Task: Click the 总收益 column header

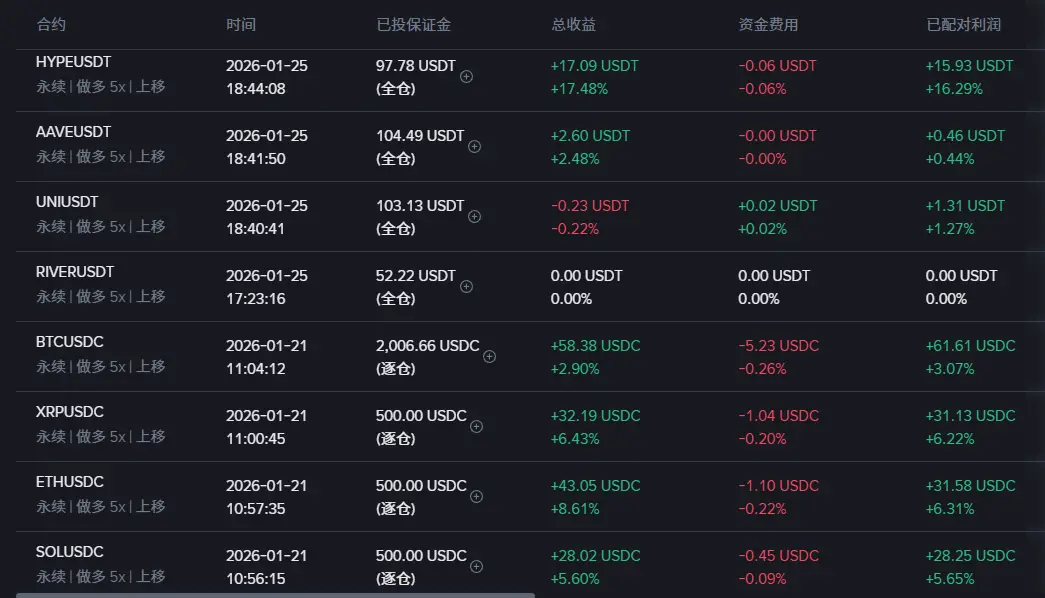Action: coord(573,24)
